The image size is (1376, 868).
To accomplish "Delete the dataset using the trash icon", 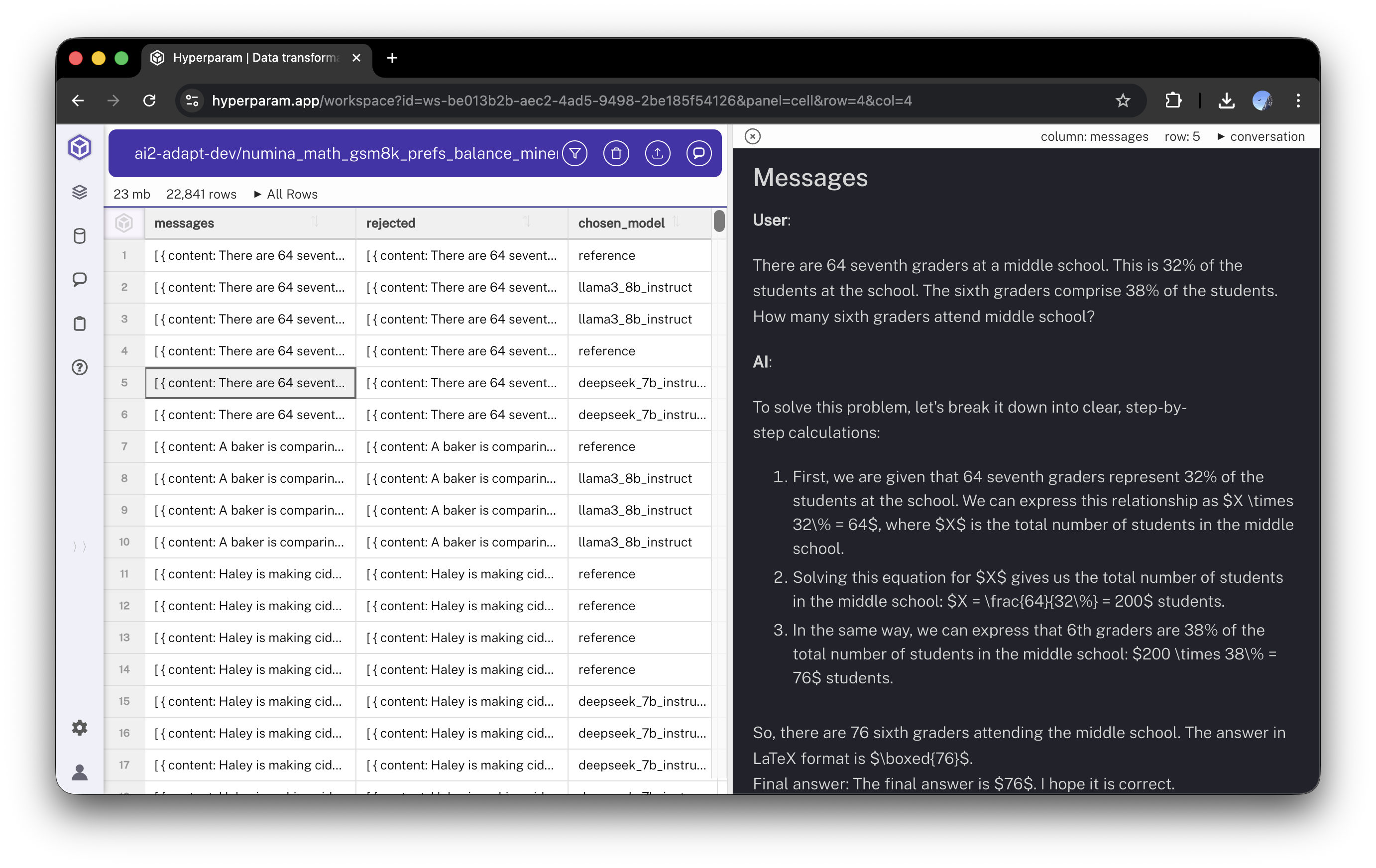I will coord(616,153).
